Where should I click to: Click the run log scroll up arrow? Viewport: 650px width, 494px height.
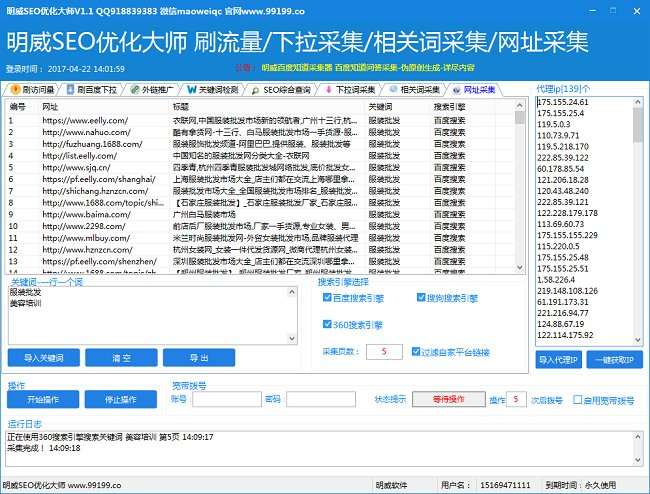coord(638,436)
